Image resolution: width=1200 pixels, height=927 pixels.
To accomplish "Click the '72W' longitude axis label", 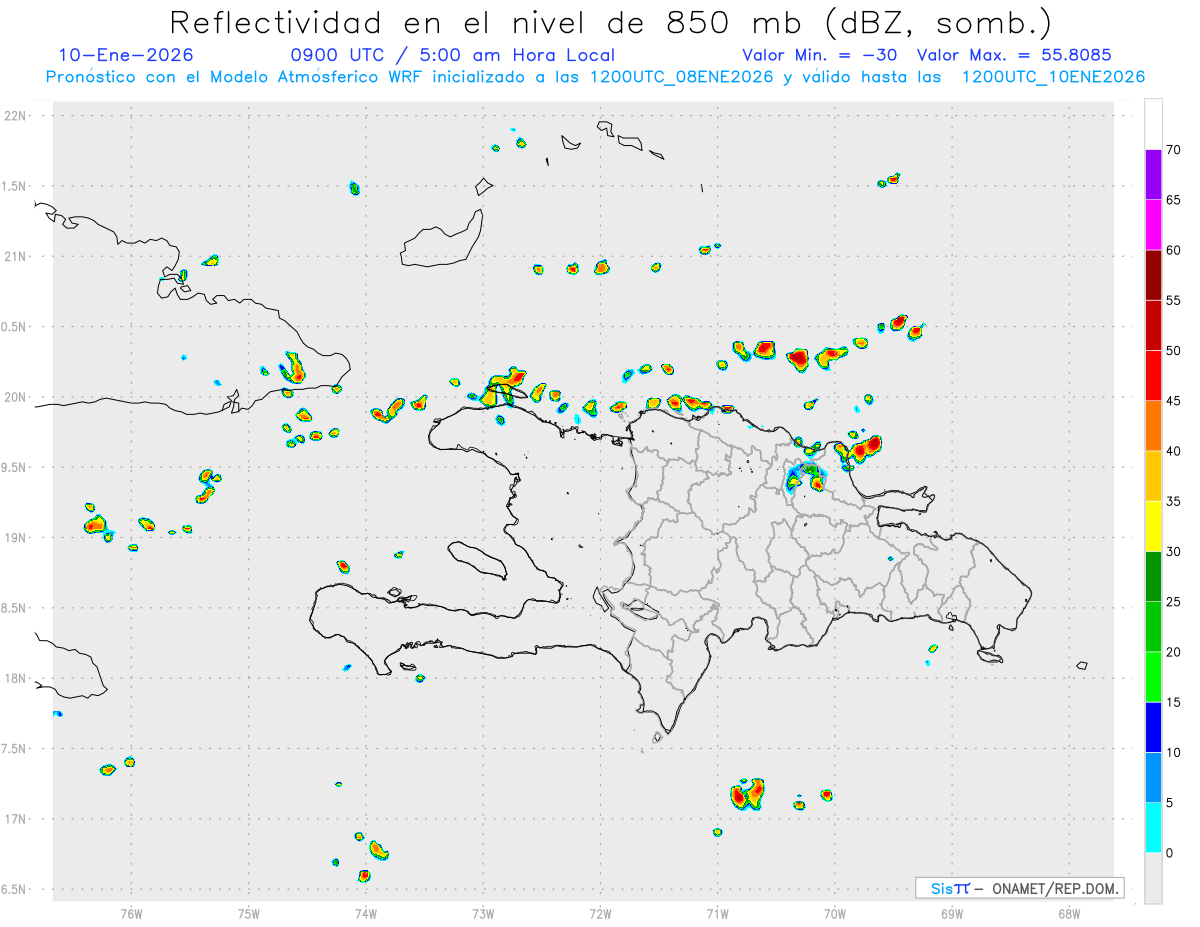I will [601, 913].
